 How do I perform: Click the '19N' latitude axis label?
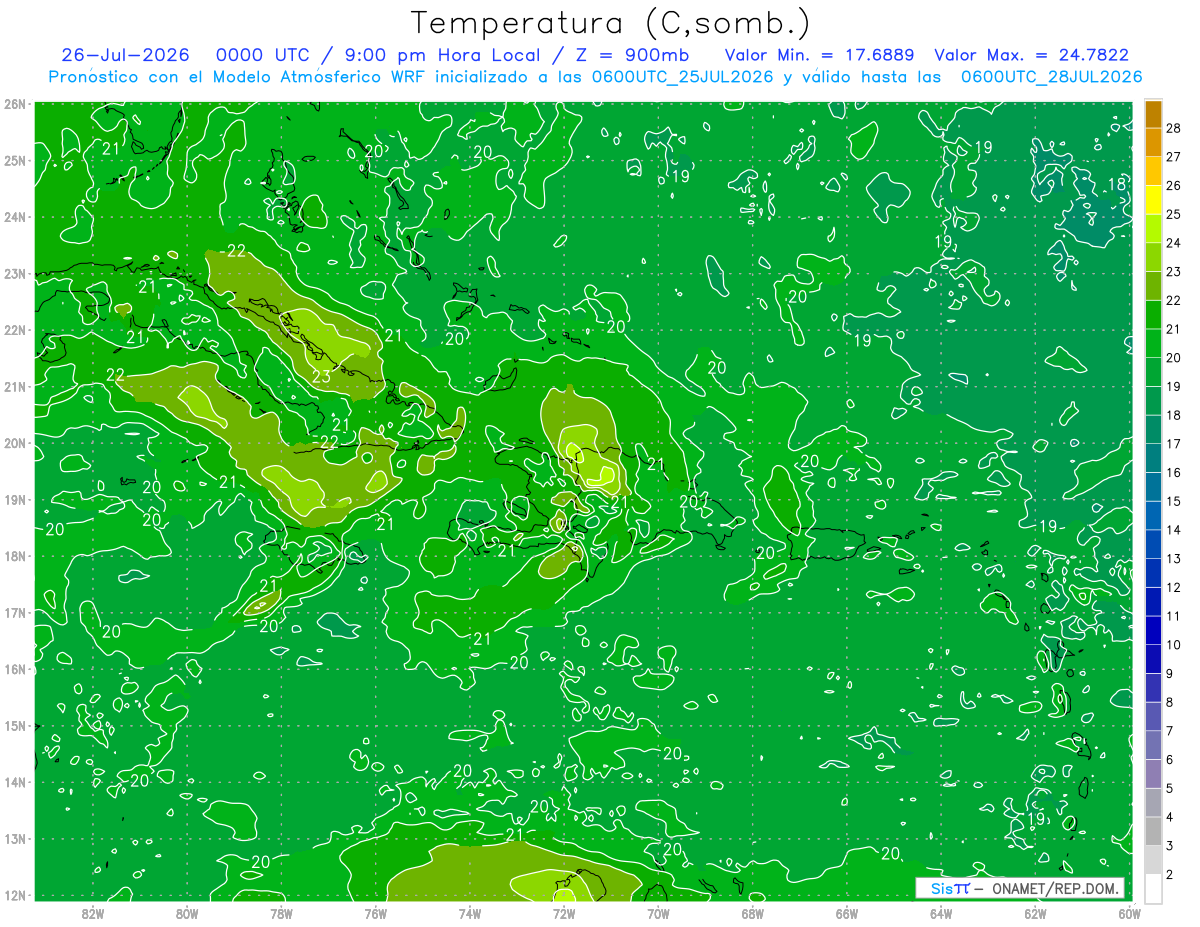point(15,500)
